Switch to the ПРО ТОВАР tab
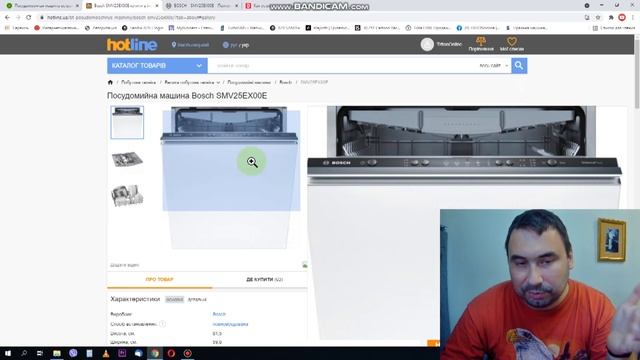This screenshot has width=640, height=360. coord(160,280)
